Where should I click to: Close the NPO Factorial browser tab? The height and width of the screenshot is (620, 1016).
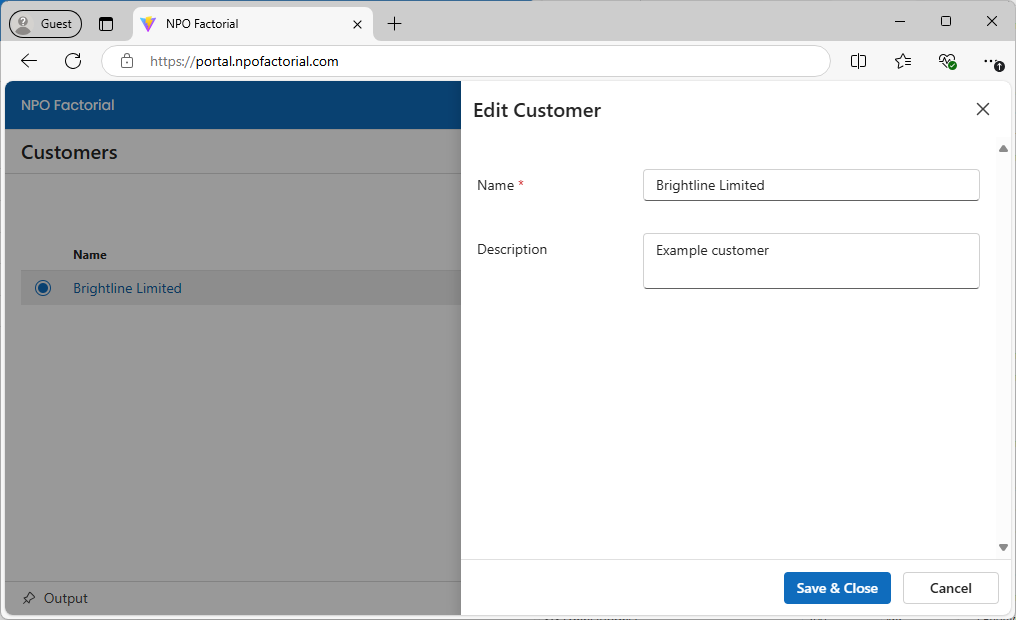[357, 24]
